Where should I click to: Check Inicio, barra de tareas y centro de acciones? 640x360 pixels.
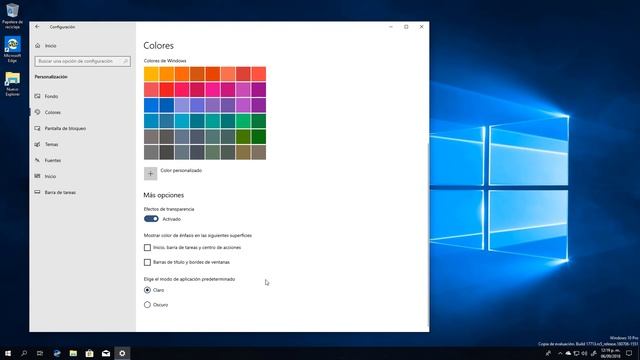tap(147, 247)
